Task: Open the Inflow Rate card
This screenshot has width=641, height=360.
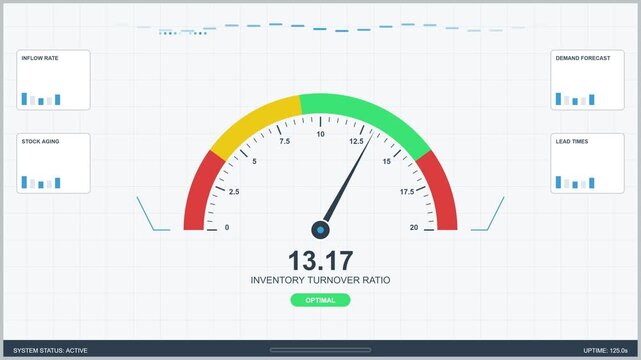Action: pyautogui.click(x=53, y=80)
